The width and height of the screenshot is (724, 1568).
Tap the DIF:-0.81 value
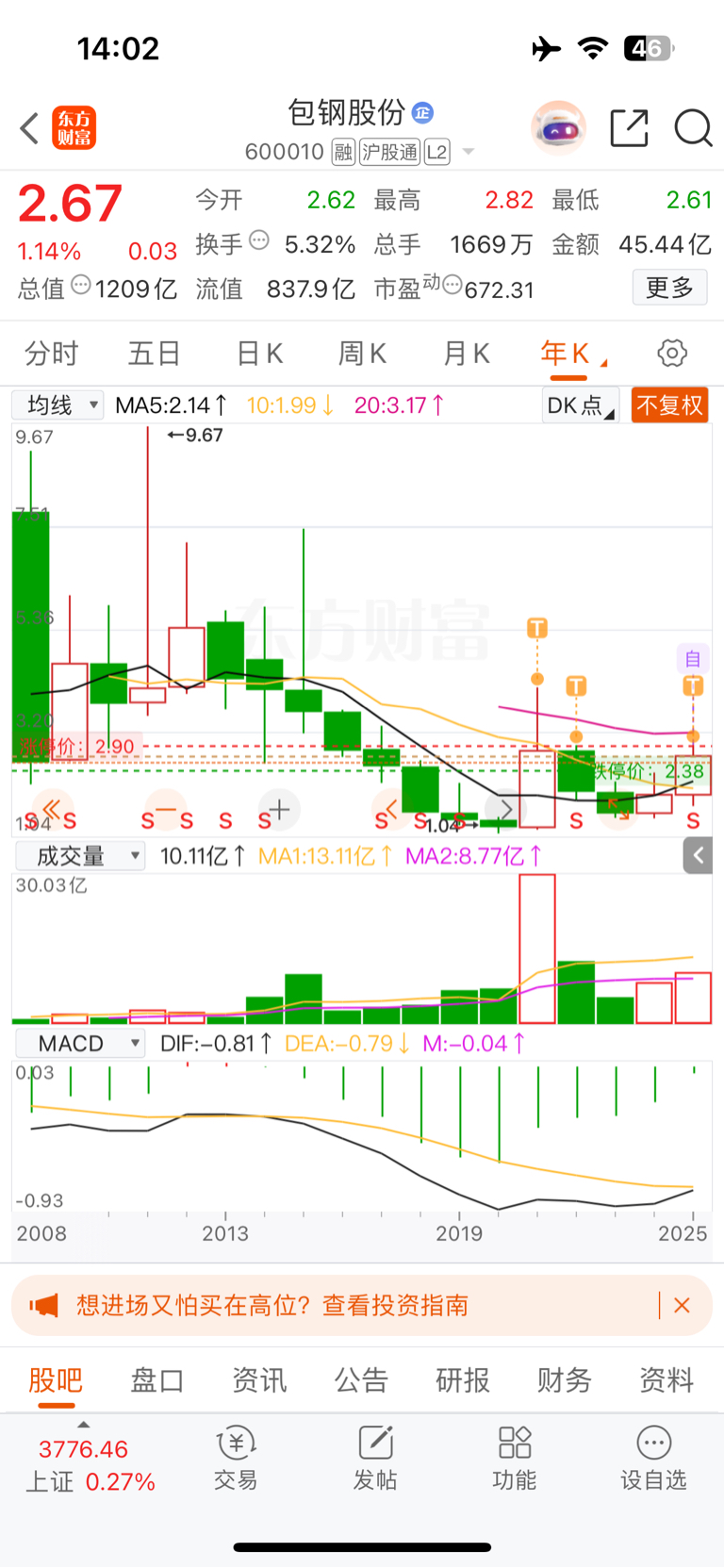pos(216,1044)
